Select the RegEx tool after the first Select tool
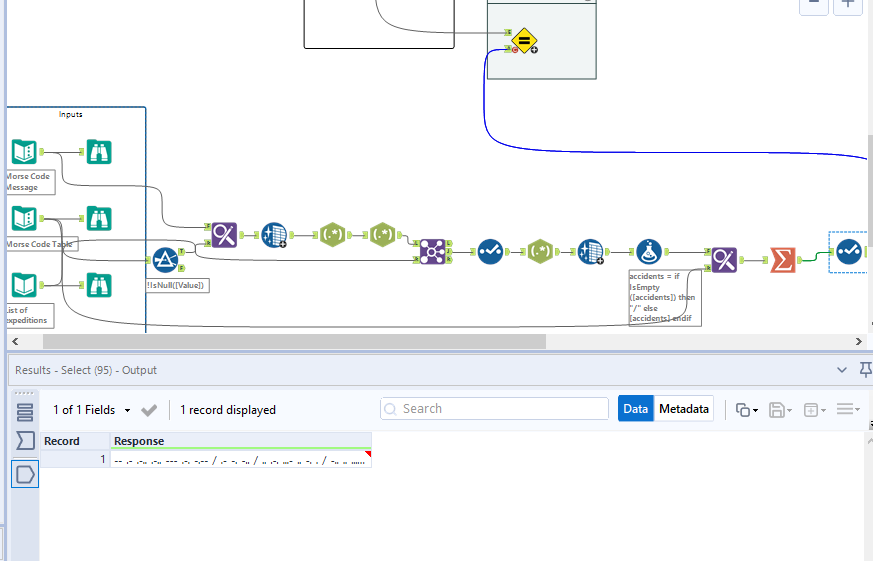Viewport: 873px width, 561px height. coord(540,252)
